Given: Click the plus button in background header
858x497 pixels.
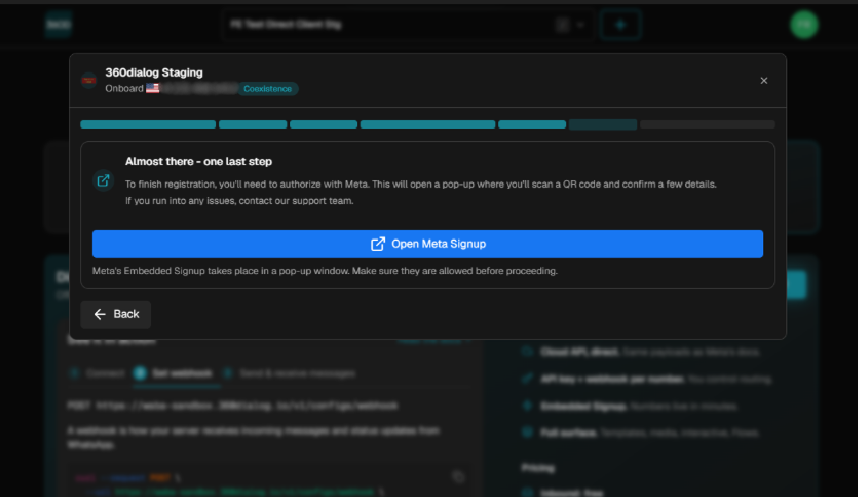Looking at the screenshot, I should [x=620, y=25].
